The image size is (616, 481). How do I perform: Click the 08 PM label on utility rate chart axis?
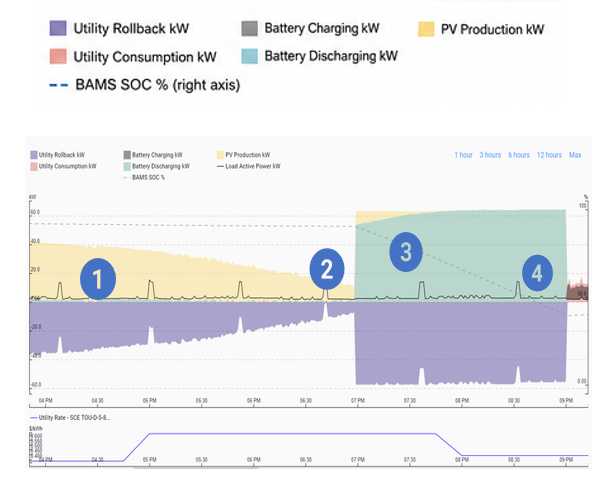tap(462, 459)
